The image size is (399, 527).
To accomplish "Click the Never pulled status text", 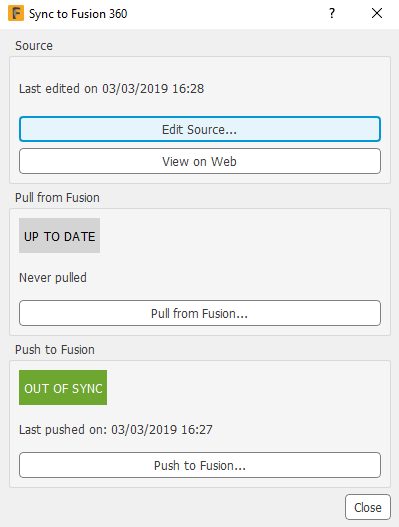I will [53, 278].
